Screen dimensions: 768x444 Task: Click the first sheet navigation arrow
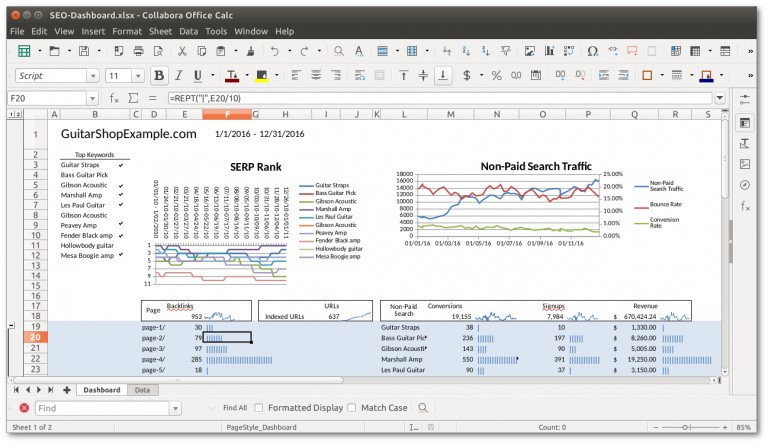coord(16,390)
